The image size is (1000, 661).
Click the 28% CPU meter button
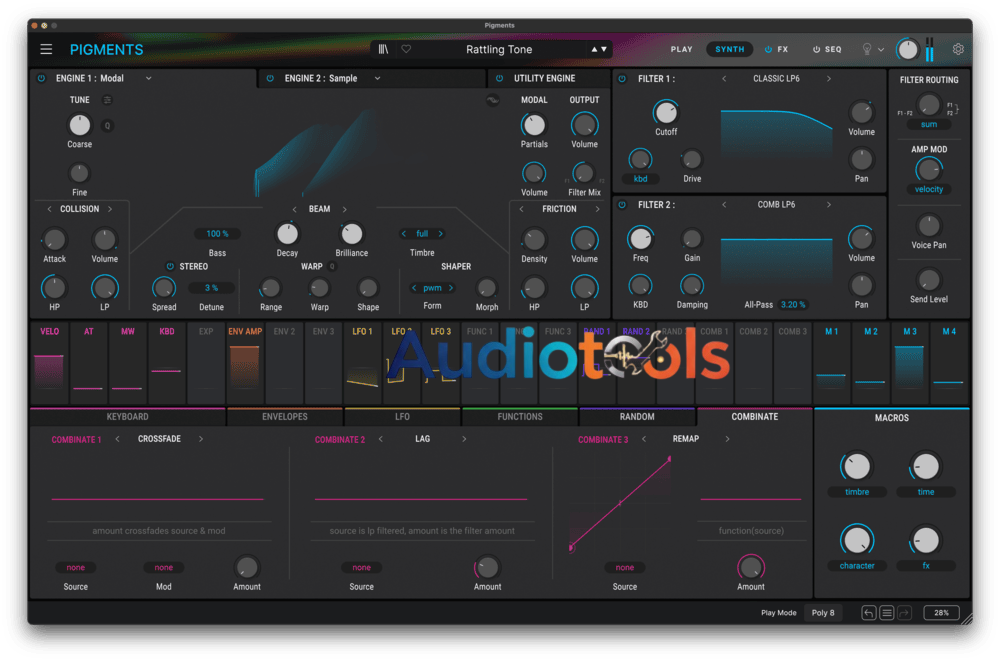coord(940,612)
